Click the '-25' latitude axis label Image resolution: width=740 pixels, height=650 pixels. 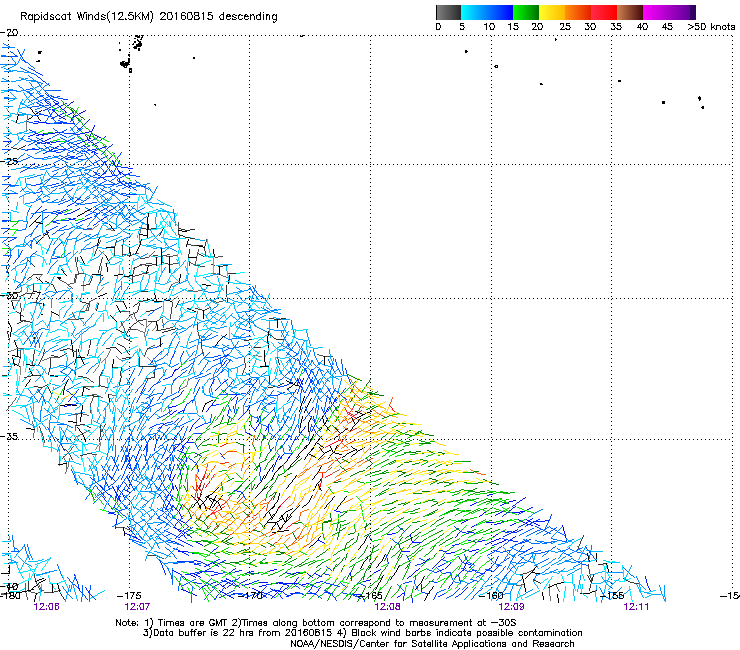[x=9, y=161]
